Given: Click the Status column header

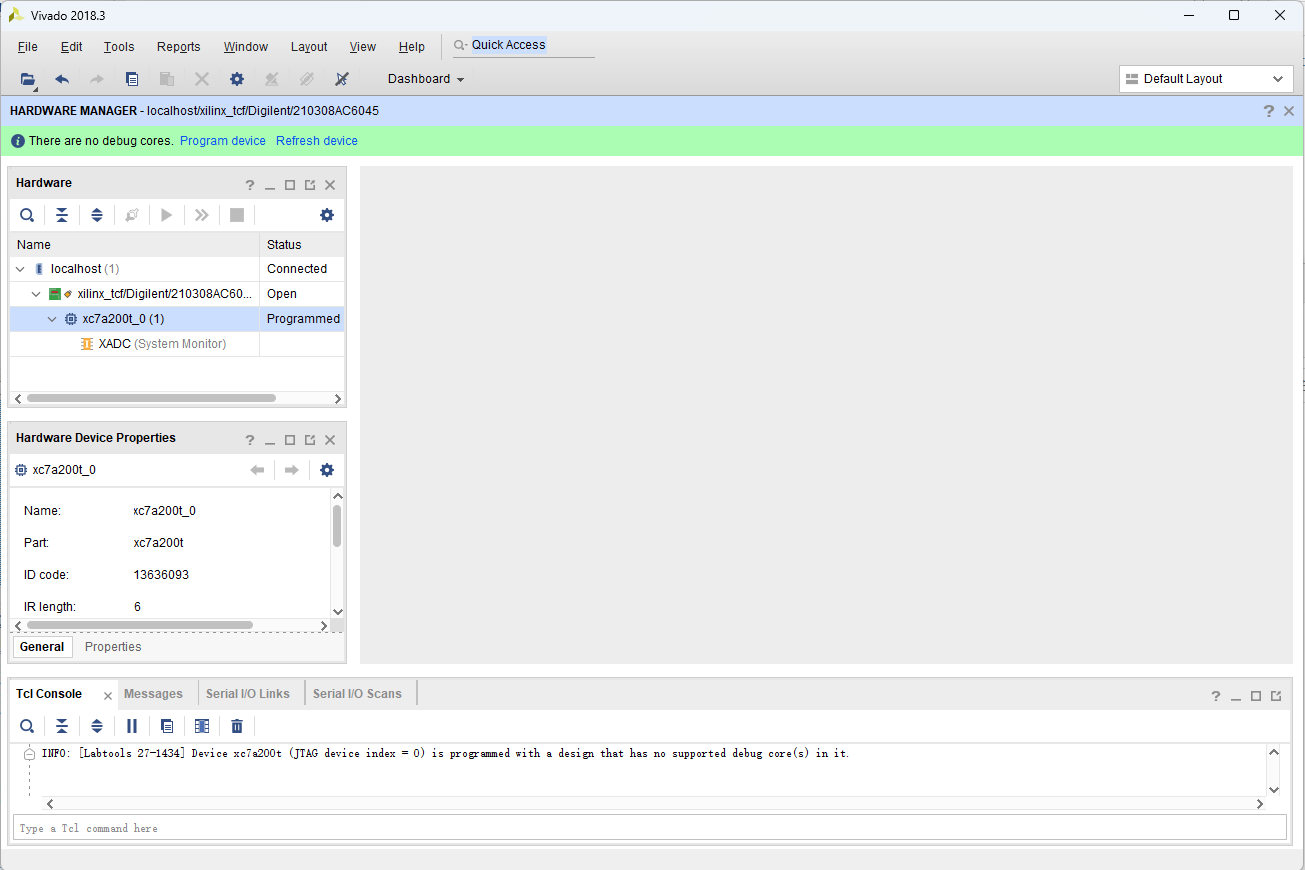Looking at the screenshot, I should coord(302,245).
